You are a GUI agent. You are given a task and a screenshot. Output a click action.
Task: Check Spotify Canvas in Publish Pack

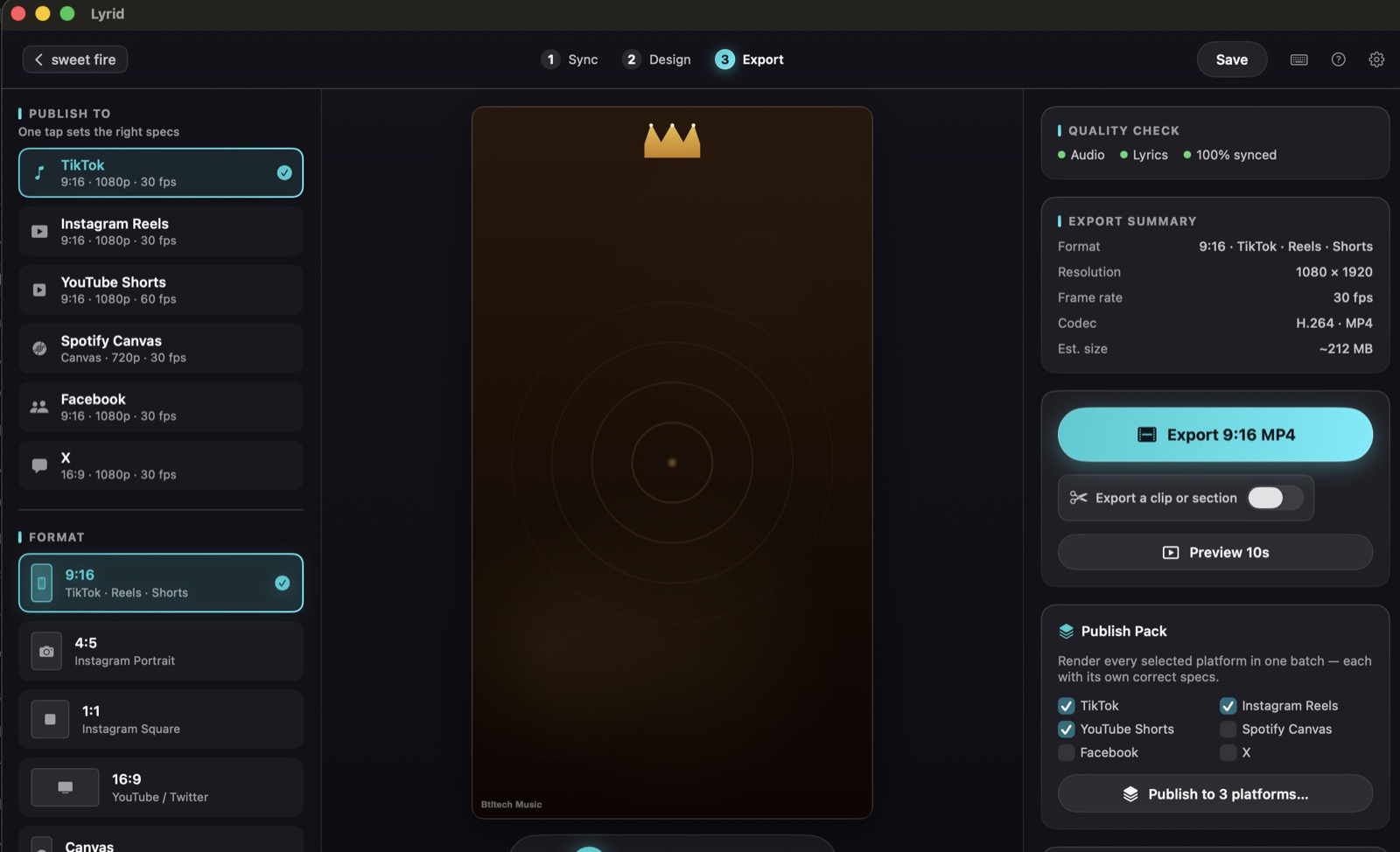pyautogui.click(x=1228, y=730)
